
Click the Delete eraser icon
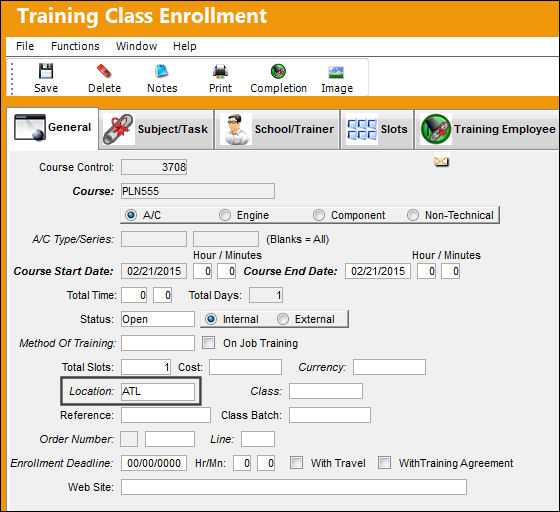click(104, 71)
